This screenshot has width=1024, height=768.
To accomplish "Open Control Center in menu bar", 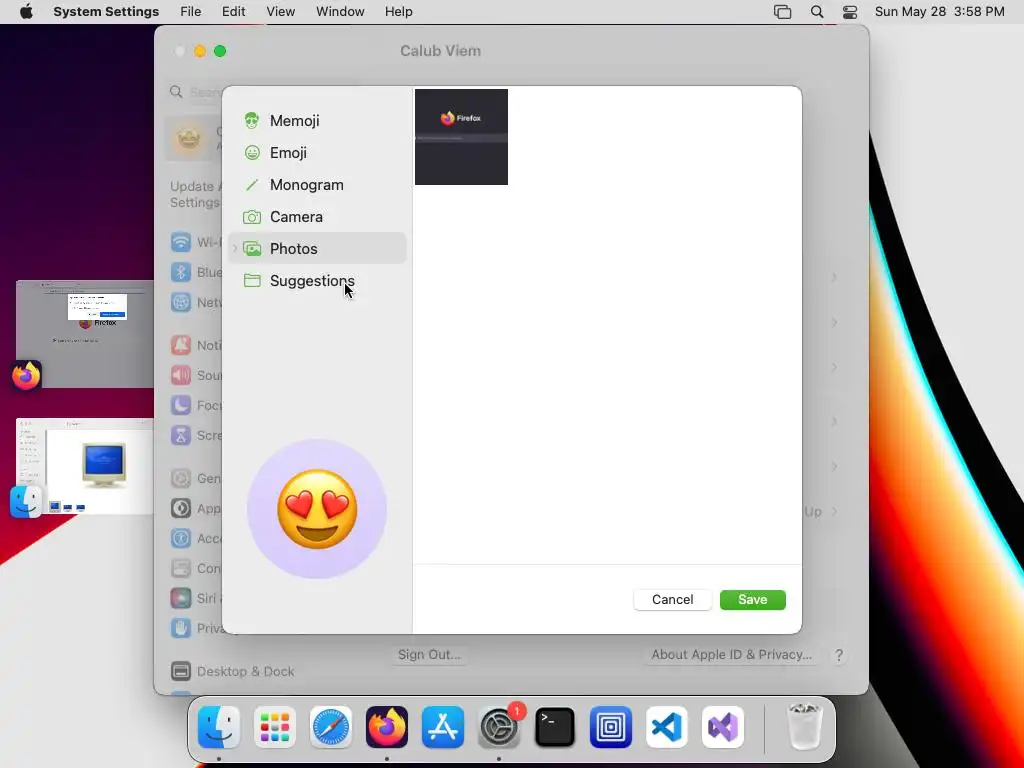I will [x=850, y=12].
